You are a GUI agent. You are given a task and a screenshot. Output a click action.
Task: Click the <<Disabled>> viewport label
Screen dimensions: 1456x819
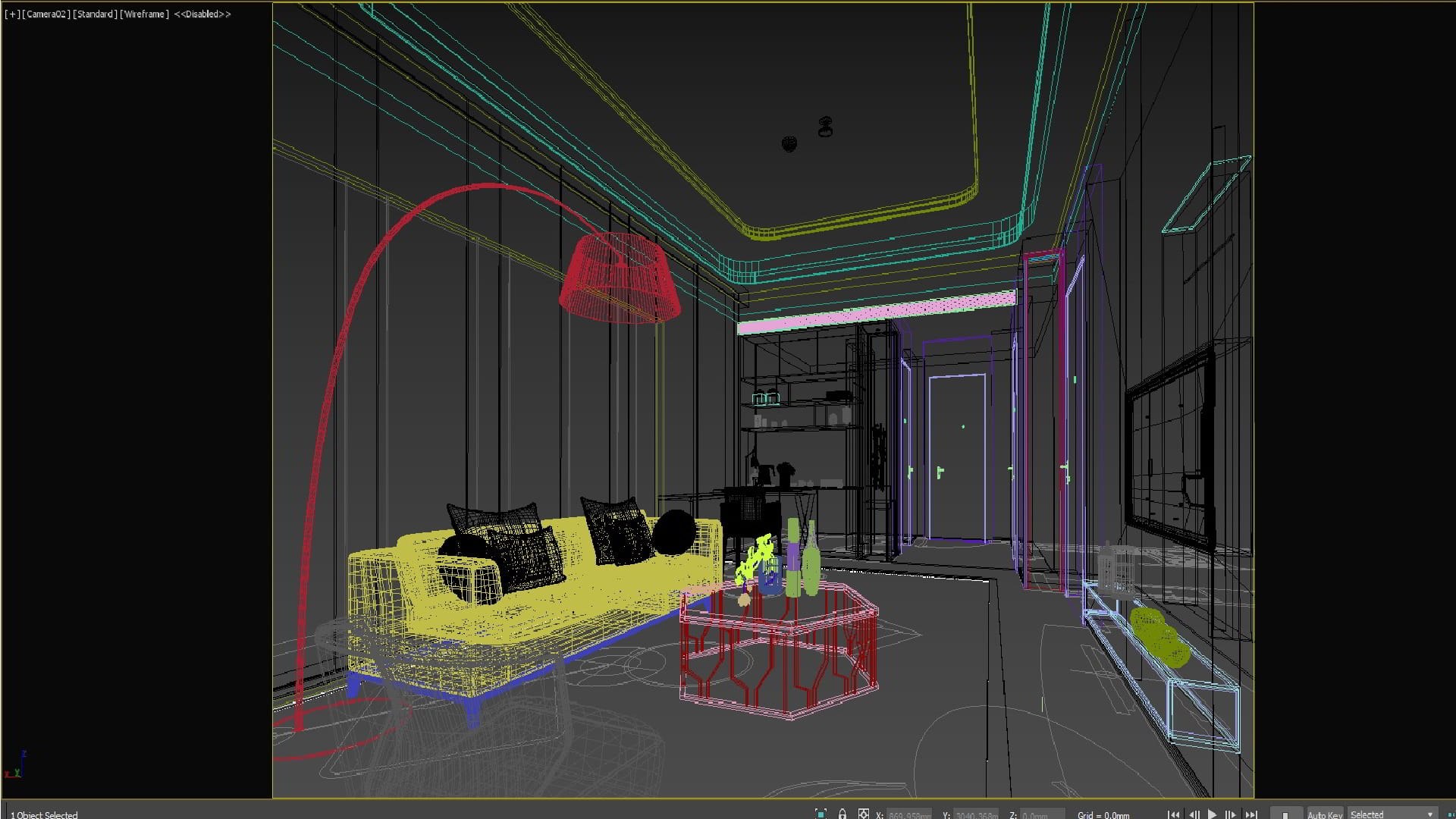click(x=202, y=14)
